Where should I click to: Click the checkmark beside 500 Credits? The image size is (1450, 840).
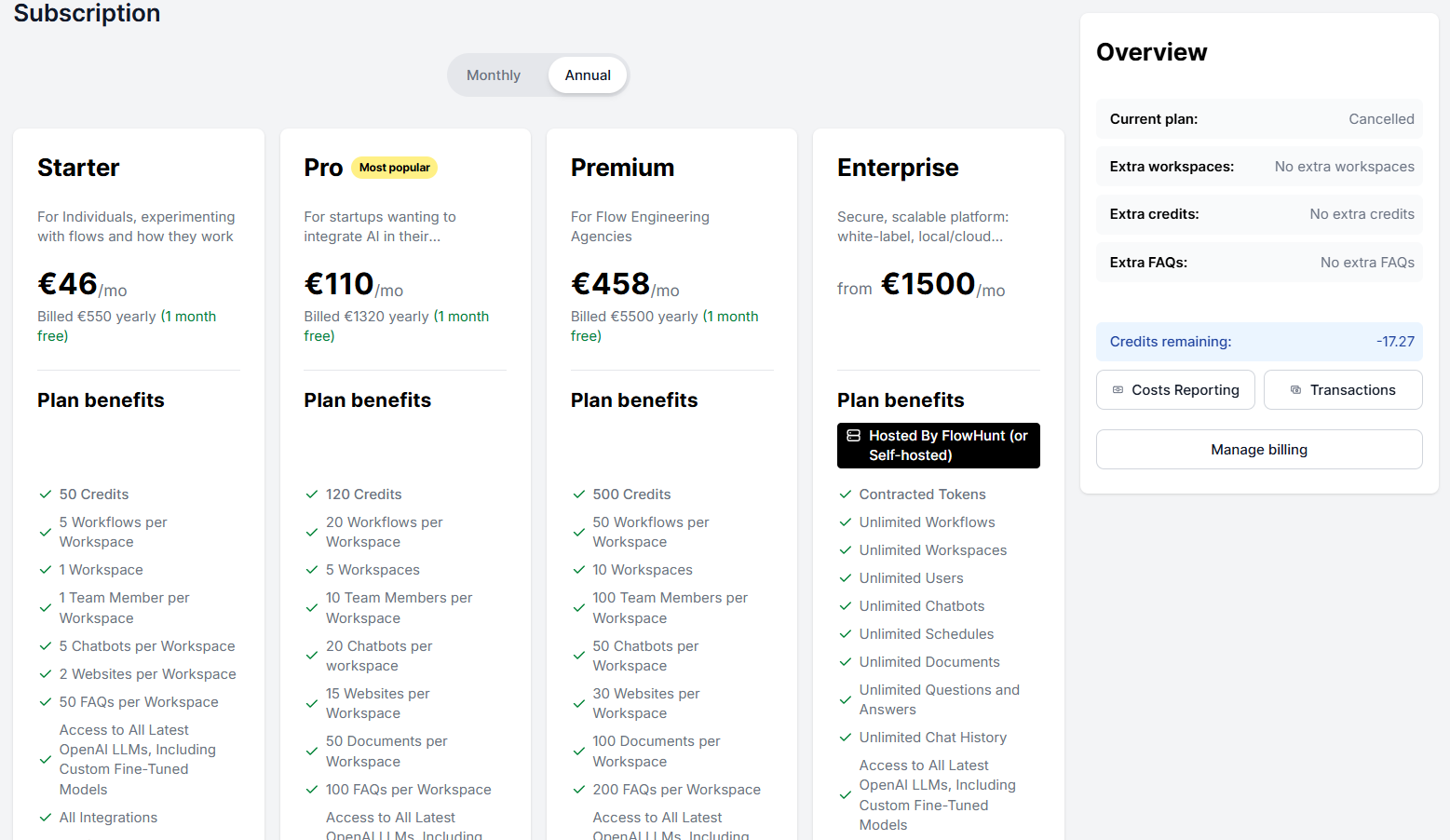578,495
